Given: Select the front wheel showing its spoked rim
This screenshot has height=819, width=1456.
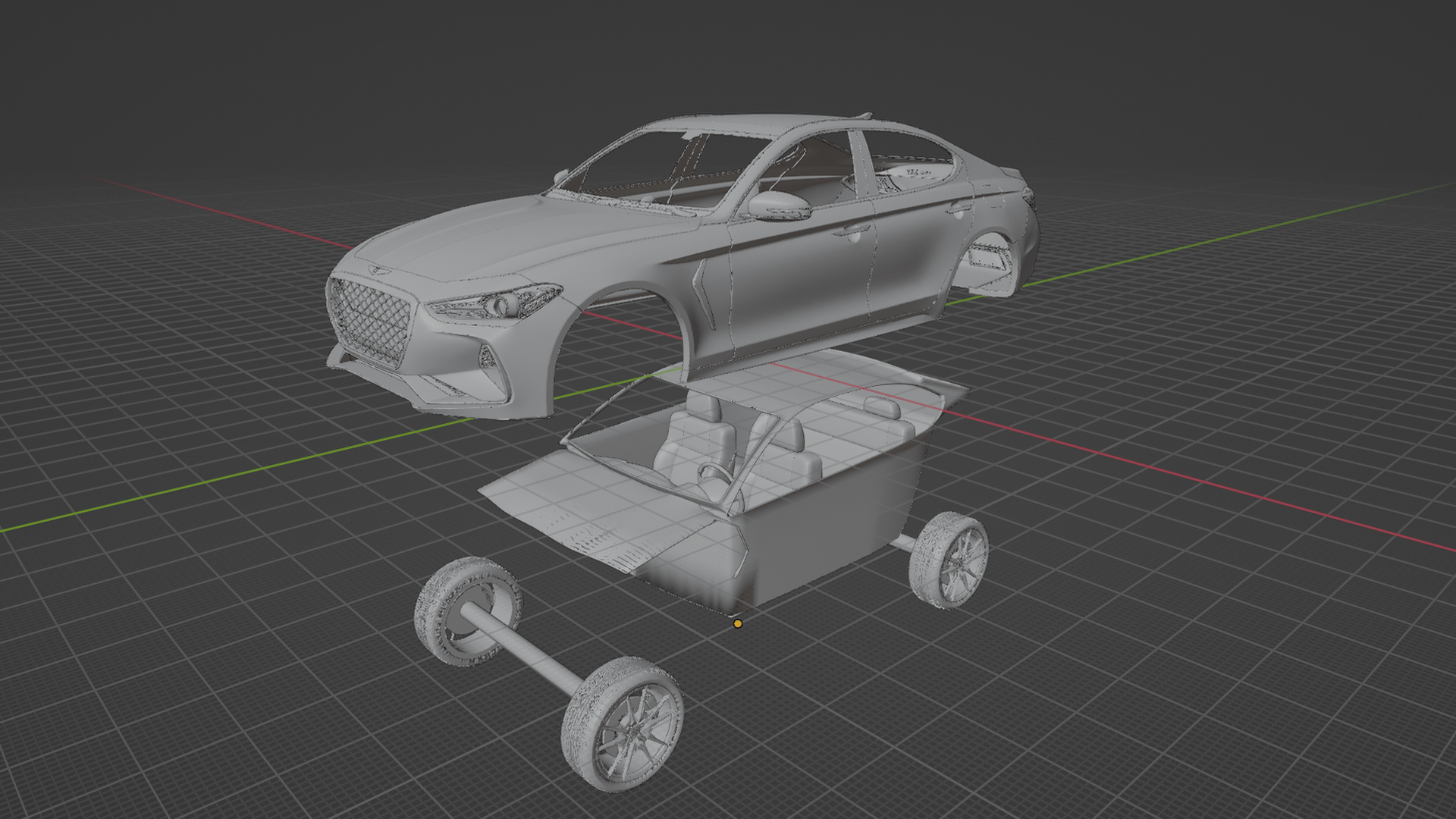Looking at the screenshot, I should click(622, 724).
